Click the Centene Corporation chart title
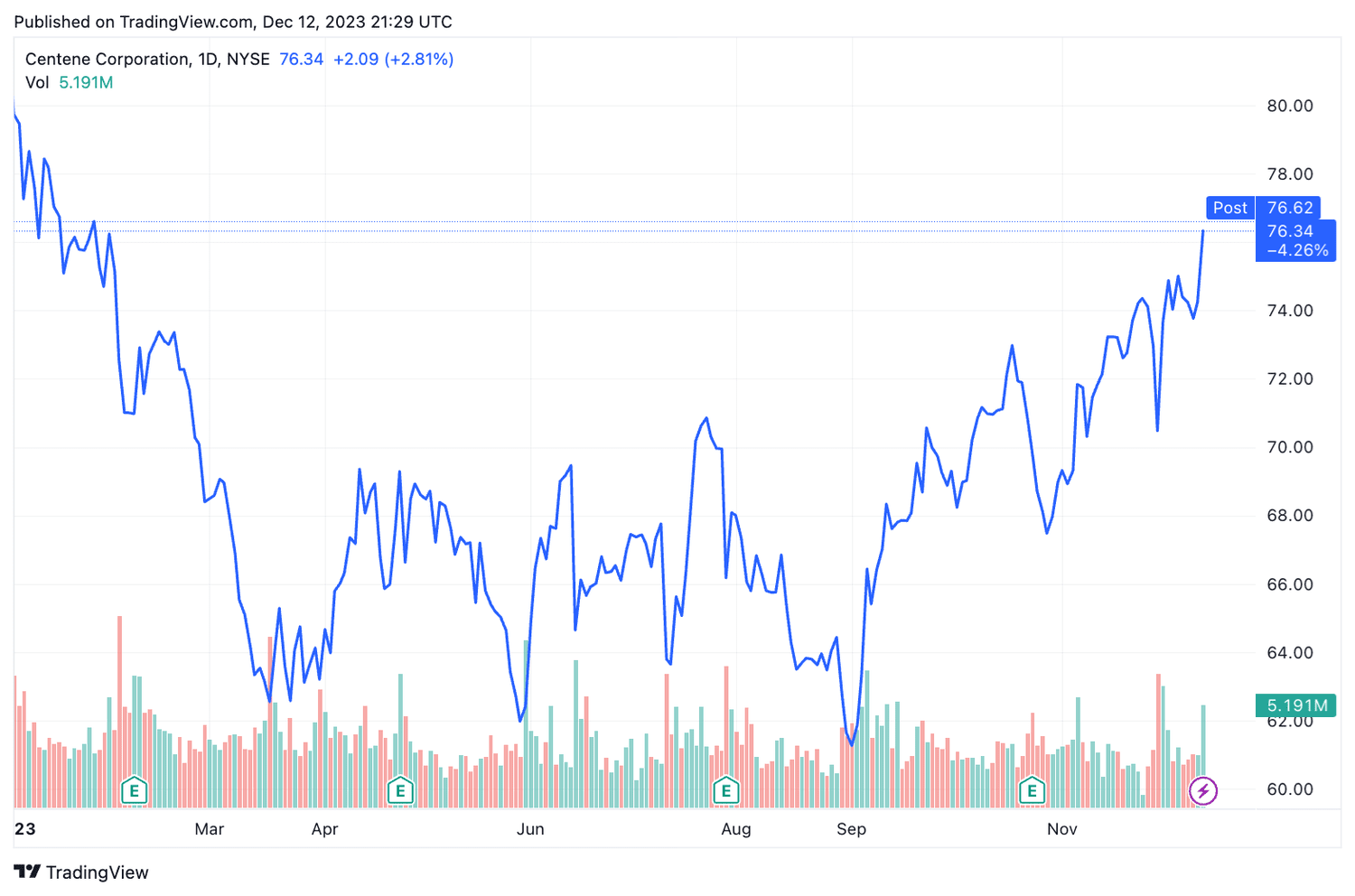 pyautogui.click(x=107, y=60)
